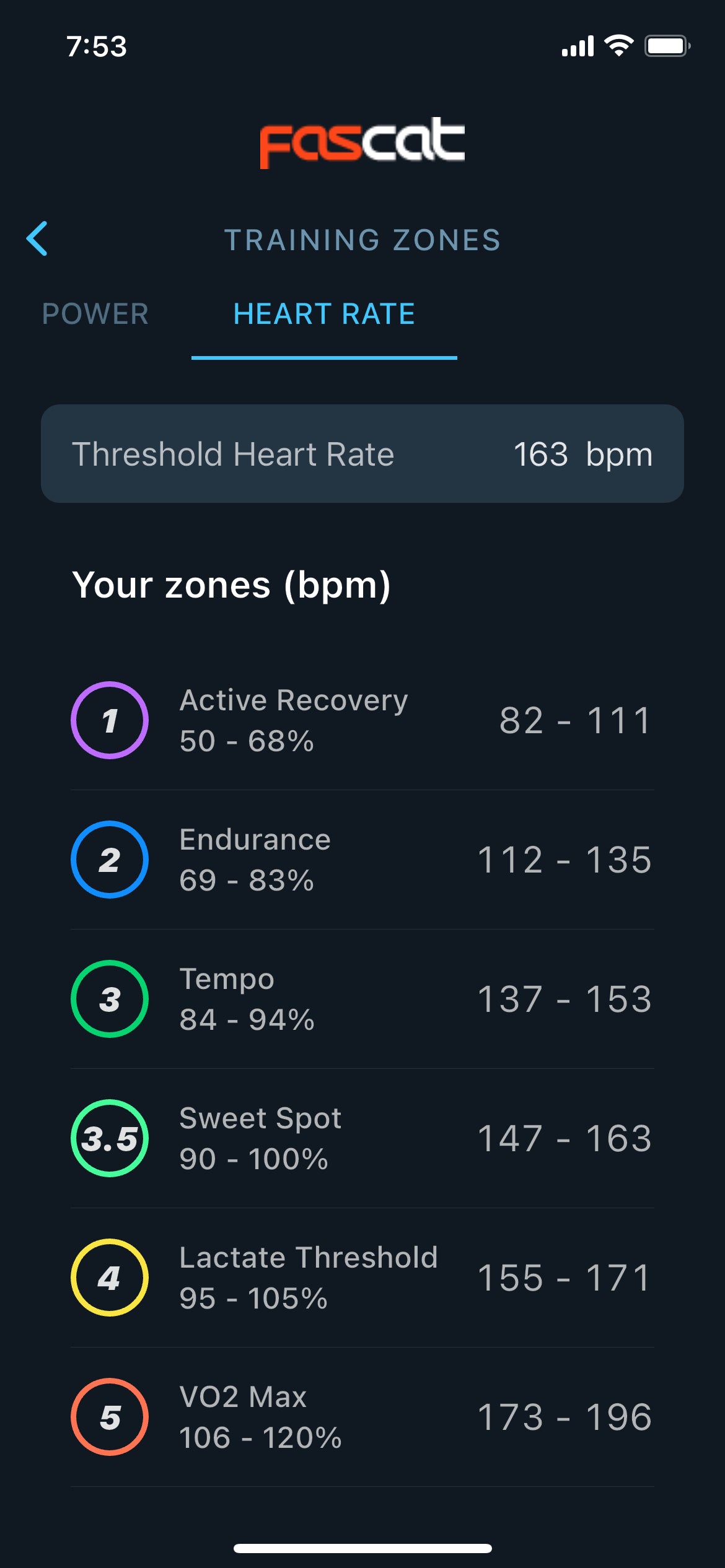Open the Tempo zone details

point(362,1001)
